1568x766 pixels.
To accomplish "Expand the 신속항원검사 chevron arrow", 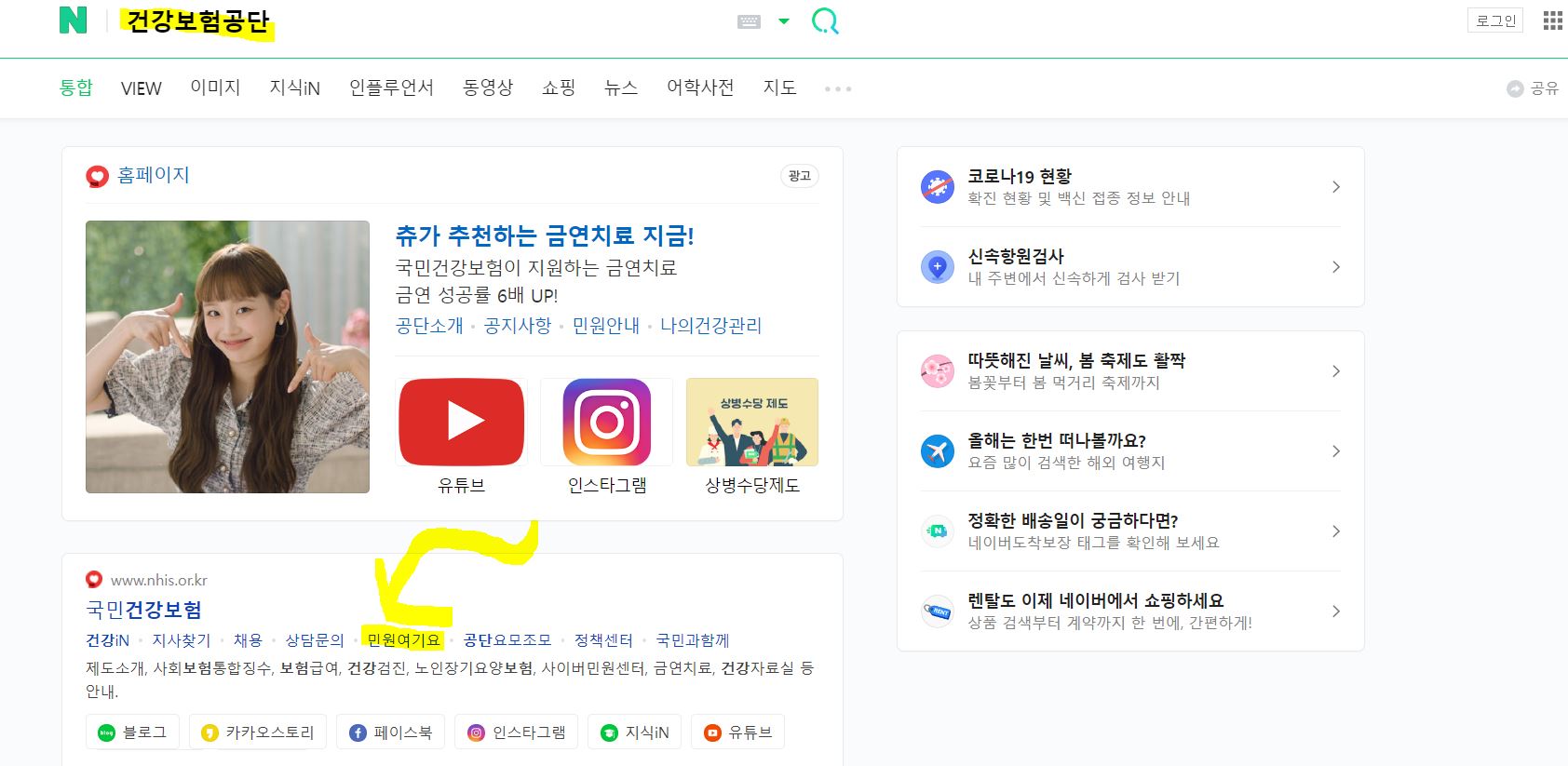I will (1336, 267).
